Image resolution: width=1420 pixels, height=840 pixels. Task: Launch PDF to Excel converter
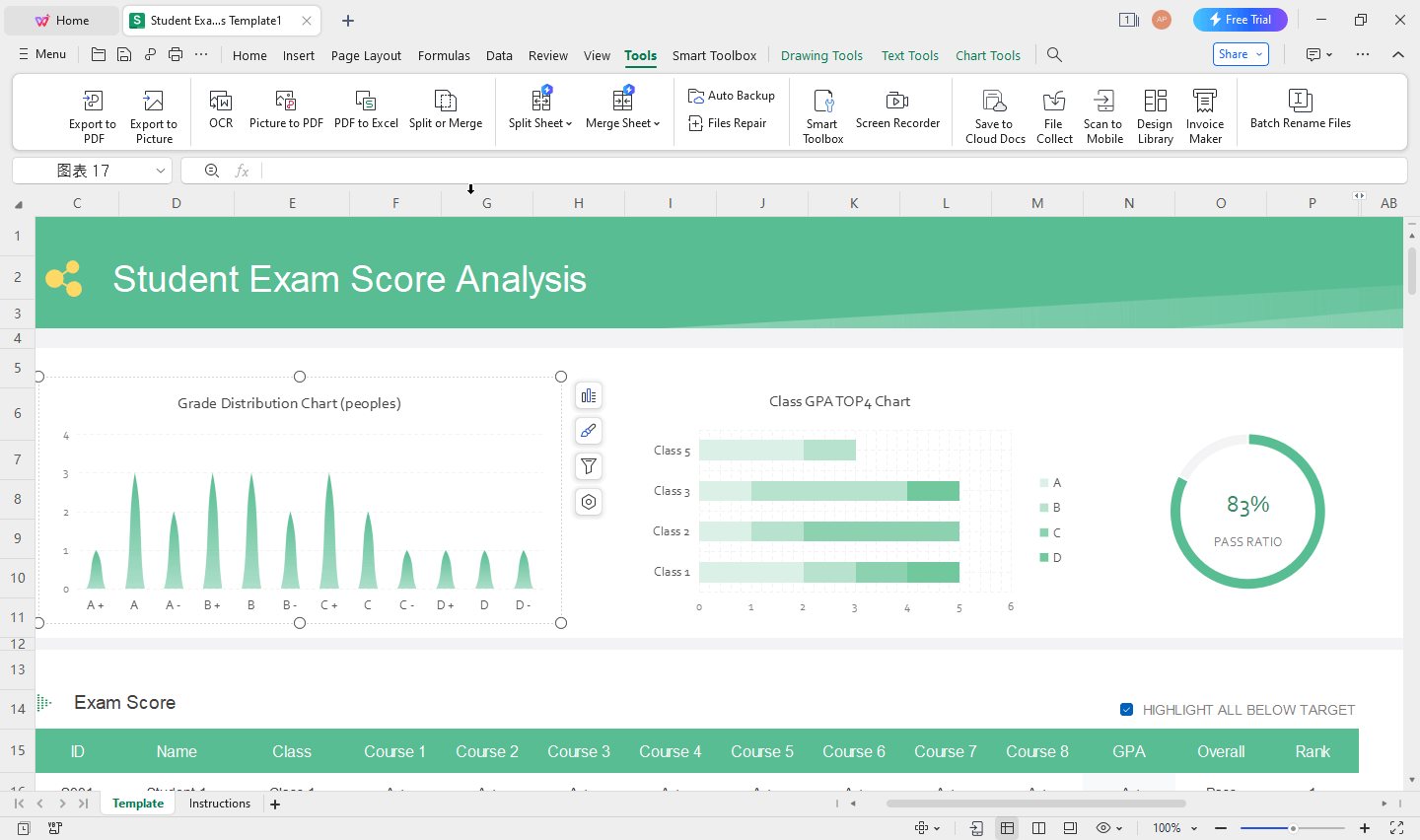366,111
